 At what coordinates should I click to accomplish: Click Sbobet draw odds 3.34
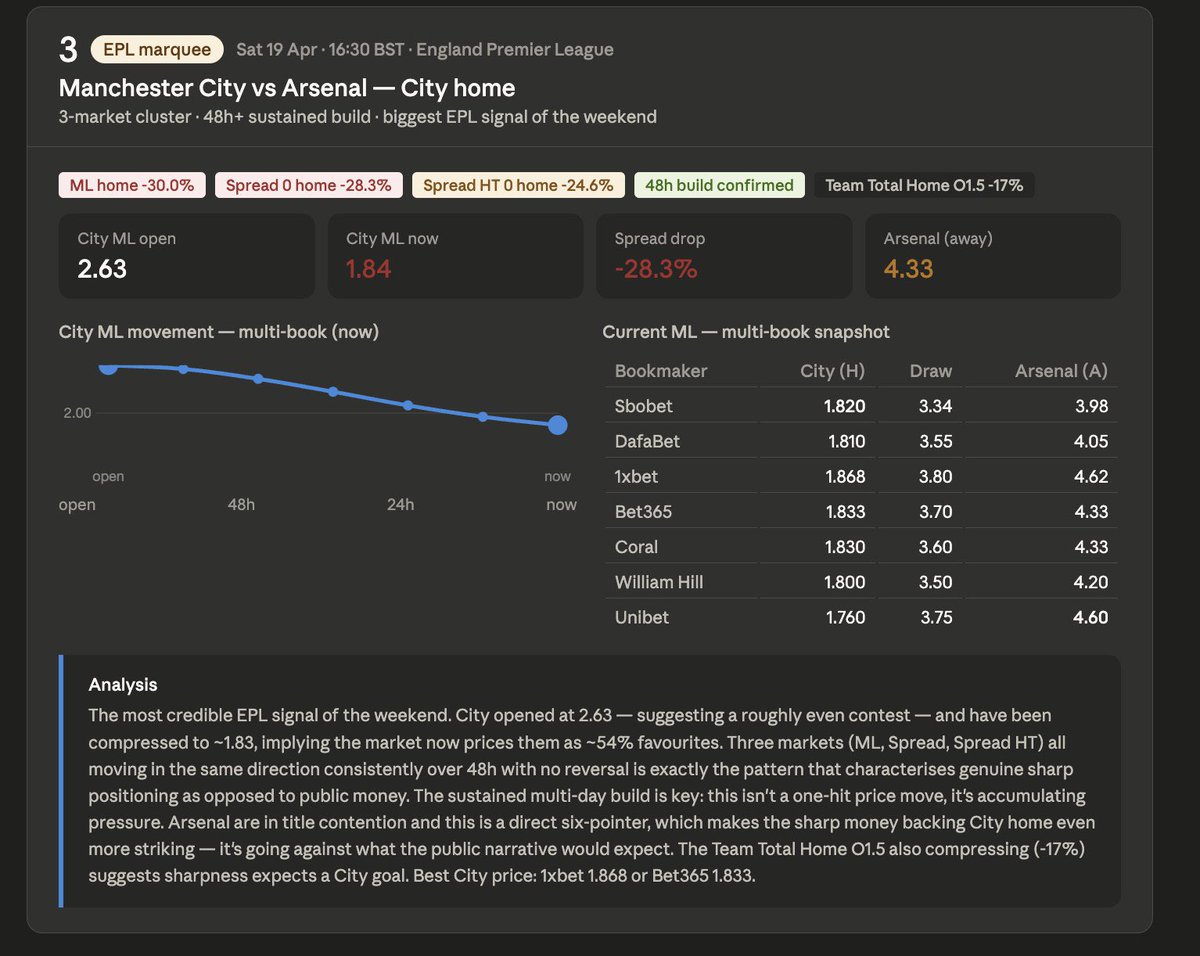[936, 406]
